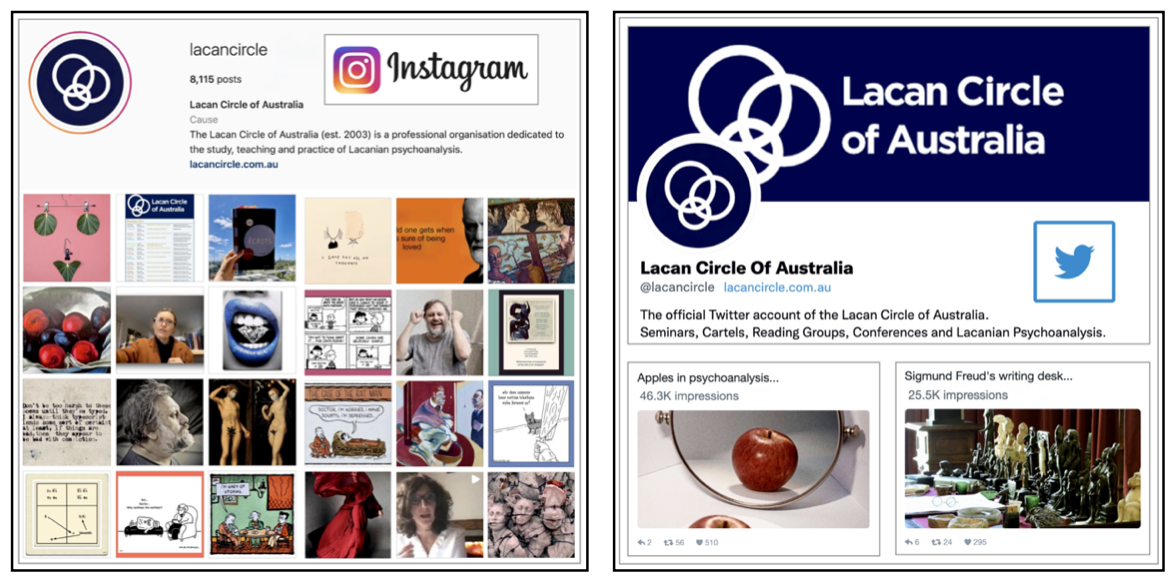Open the pink leaf earrings post thumbnail

(67, 238)
